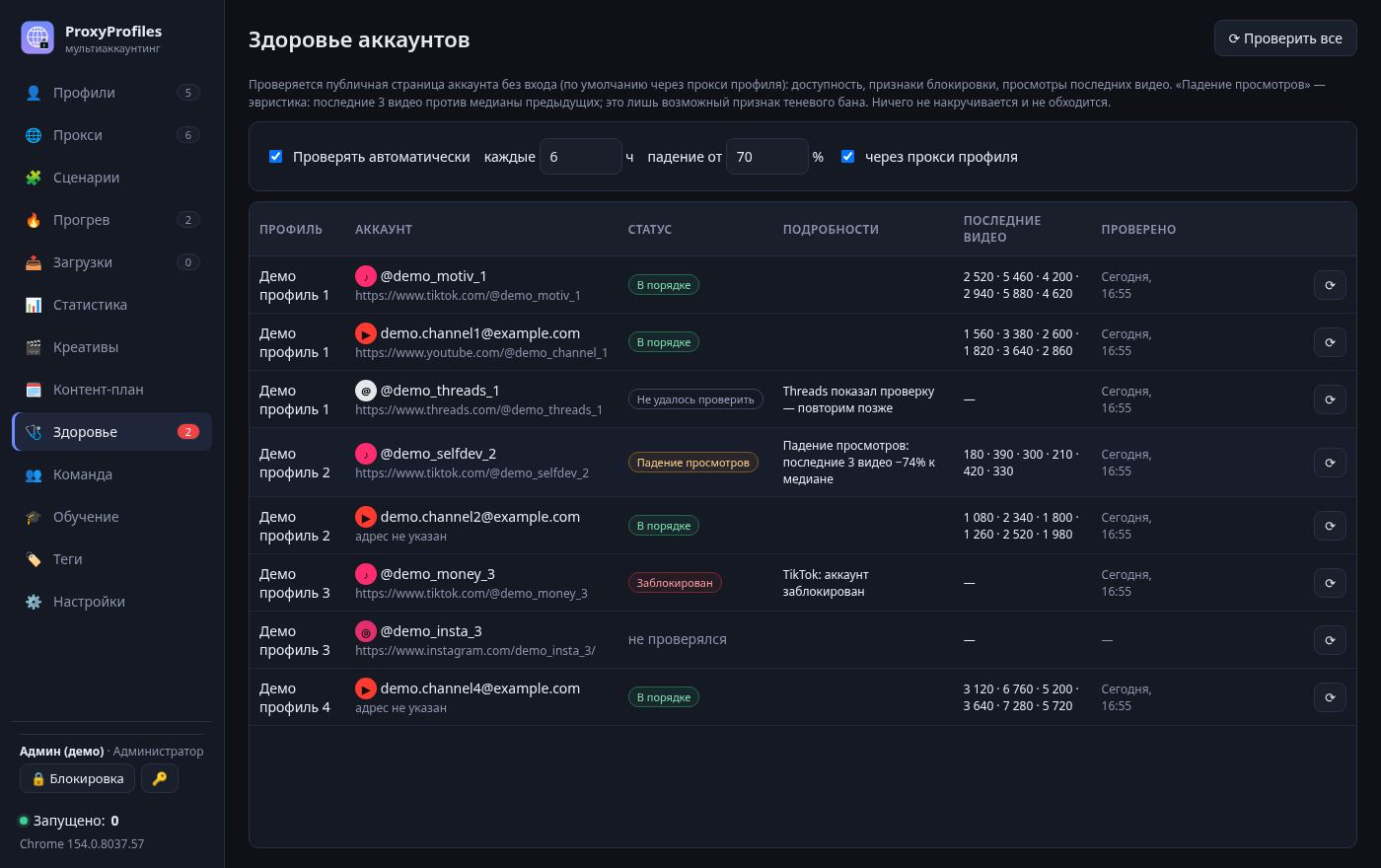View the Статистика section
The image size is (1381, 868).
pyautogui.click(x=111, y=305)
